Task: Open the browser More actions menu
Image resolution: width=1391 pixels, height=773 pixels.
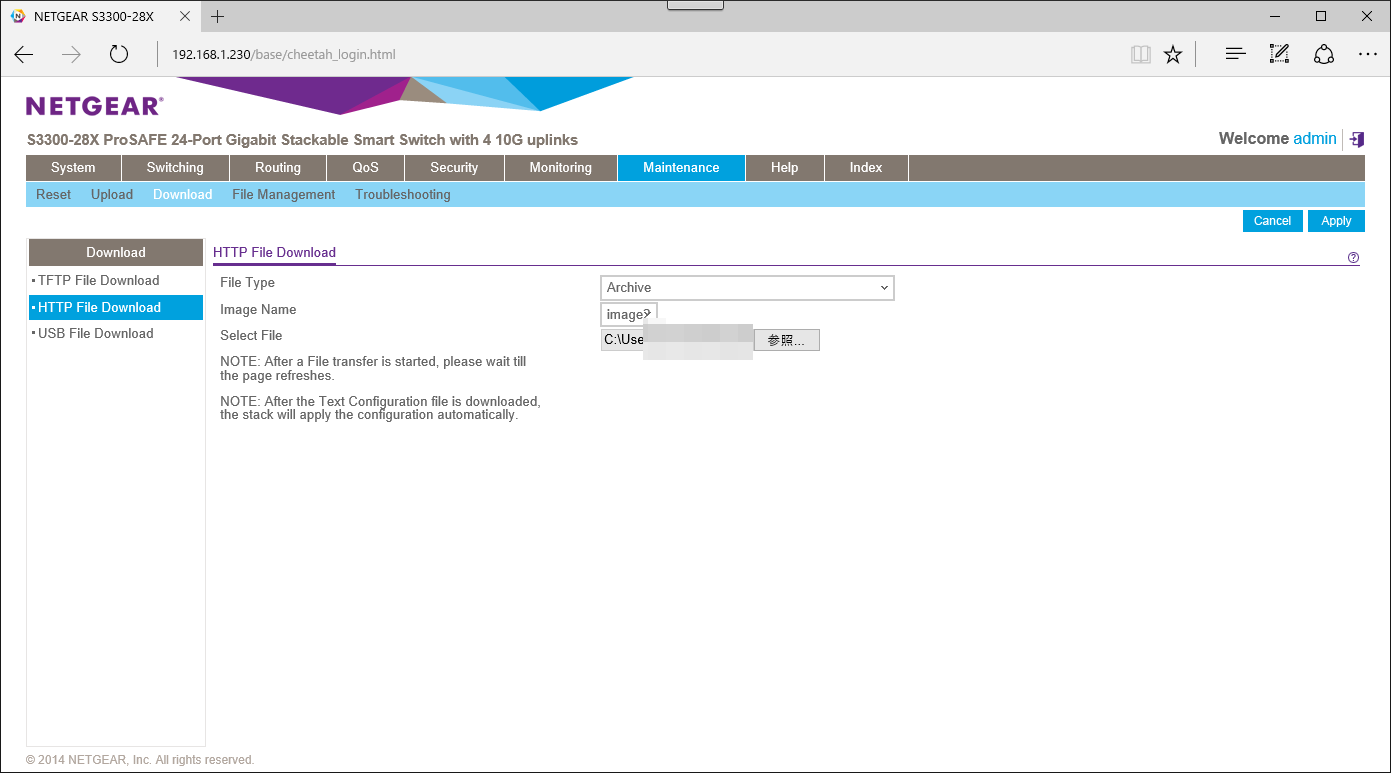Action: (1368, 54)
